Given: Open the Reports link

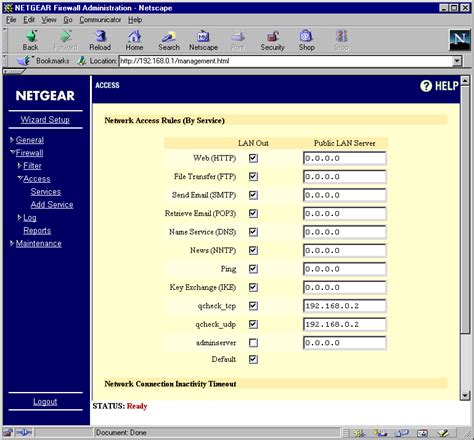Looking at the screenshot, I should (37, 231).
